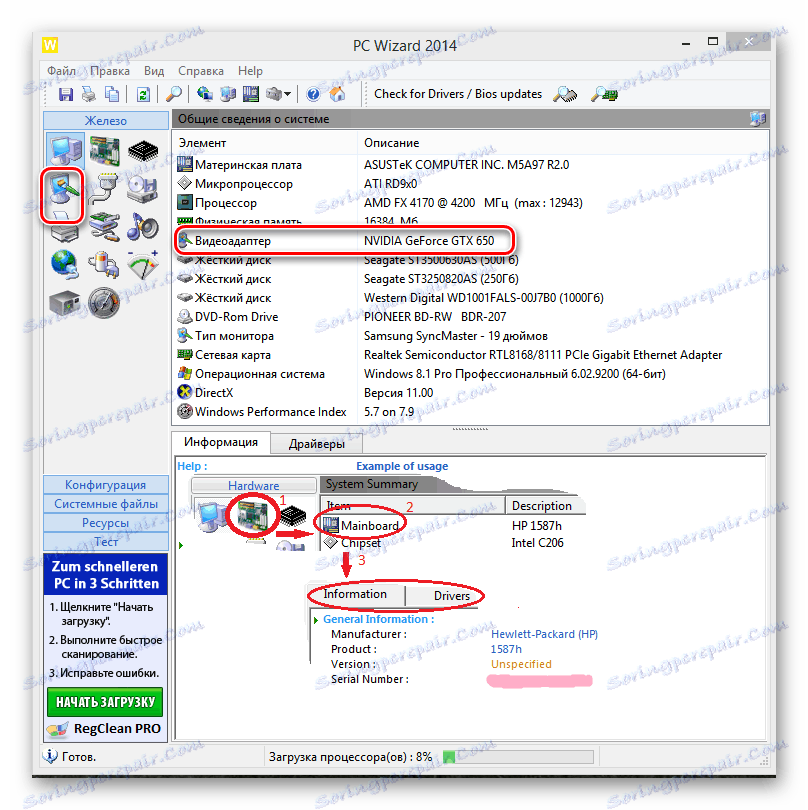Select the System Summary computer icon
This screenshot has height=810, width=808.
pos(65,150)
